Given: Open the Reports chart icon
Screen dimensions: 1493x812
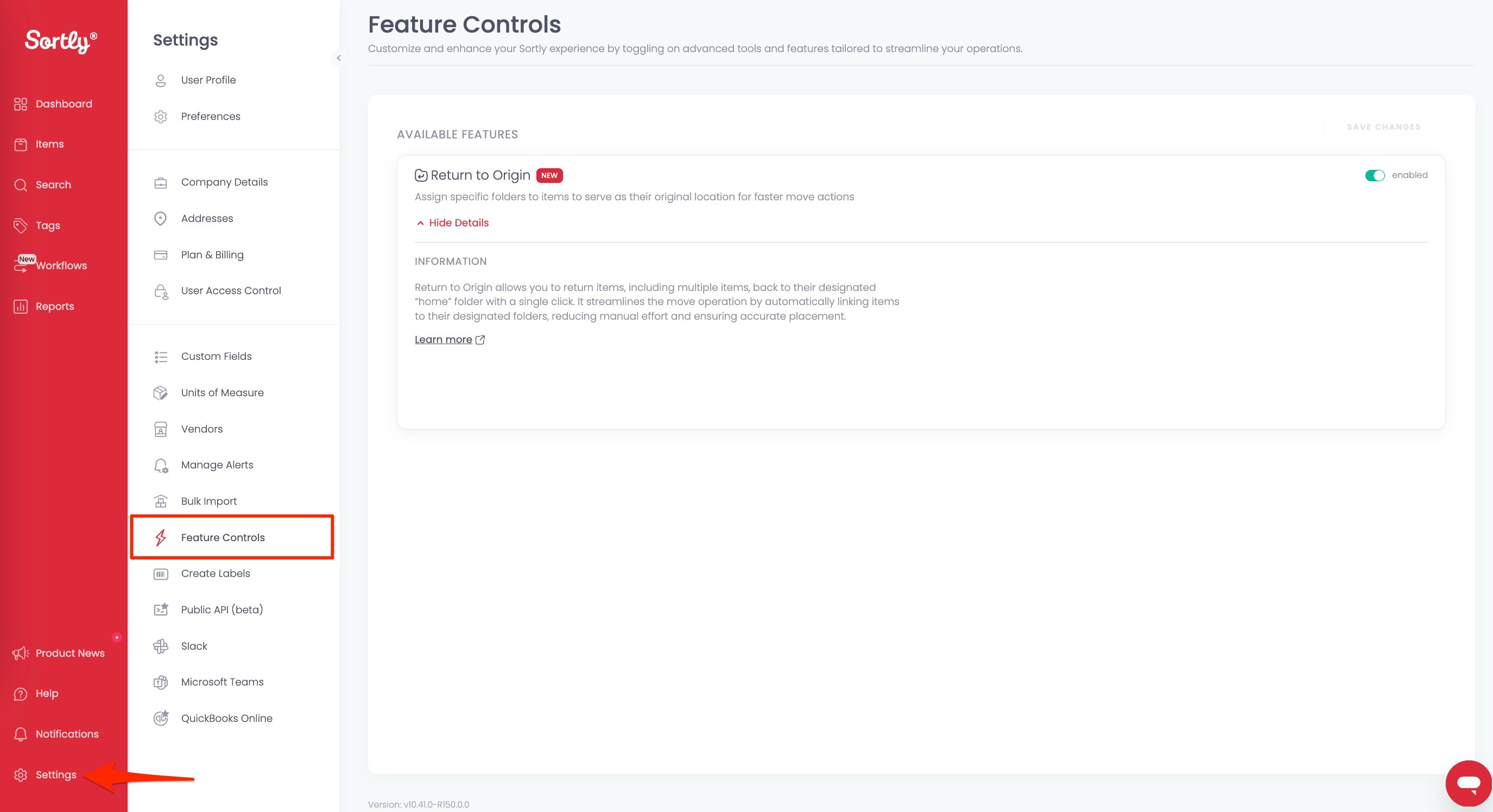Looking at the screenshot, I should point(21,307).
